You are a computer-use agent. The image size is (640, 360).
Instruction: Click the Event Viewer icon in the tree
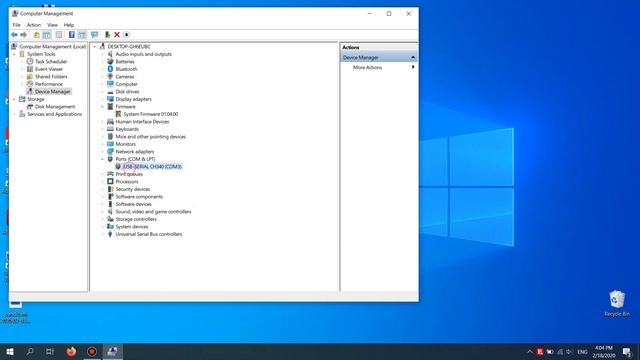(x=30, y=69)
